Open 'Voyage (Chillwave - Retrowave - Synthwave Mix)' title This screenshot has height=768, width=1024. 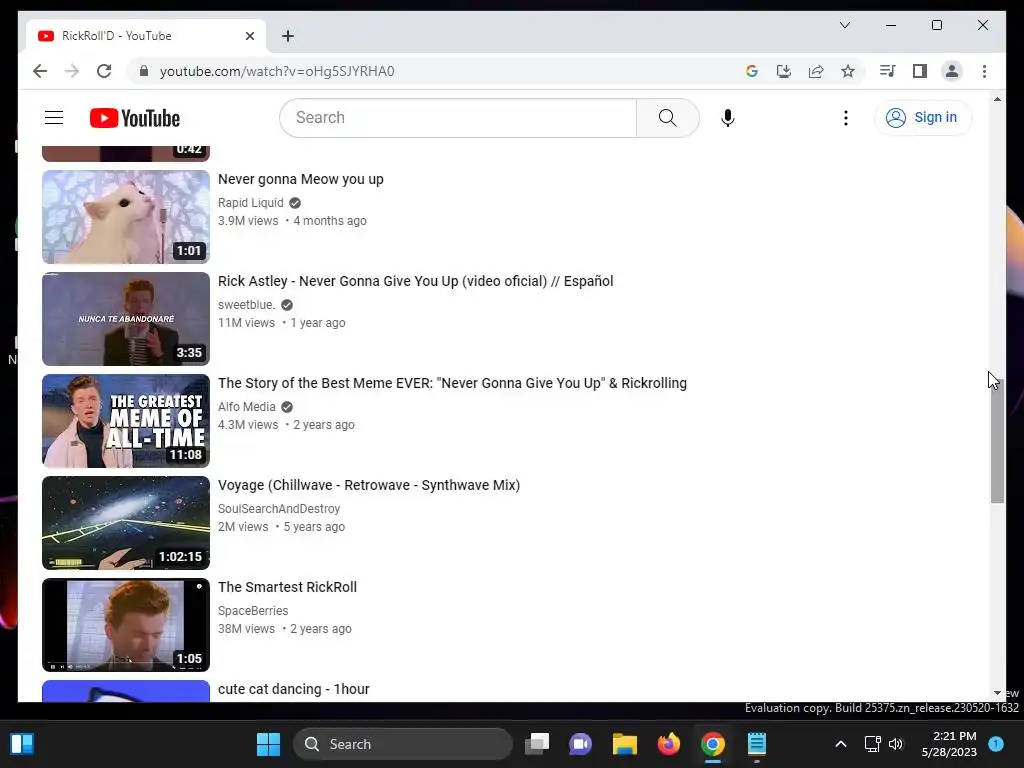369,485
